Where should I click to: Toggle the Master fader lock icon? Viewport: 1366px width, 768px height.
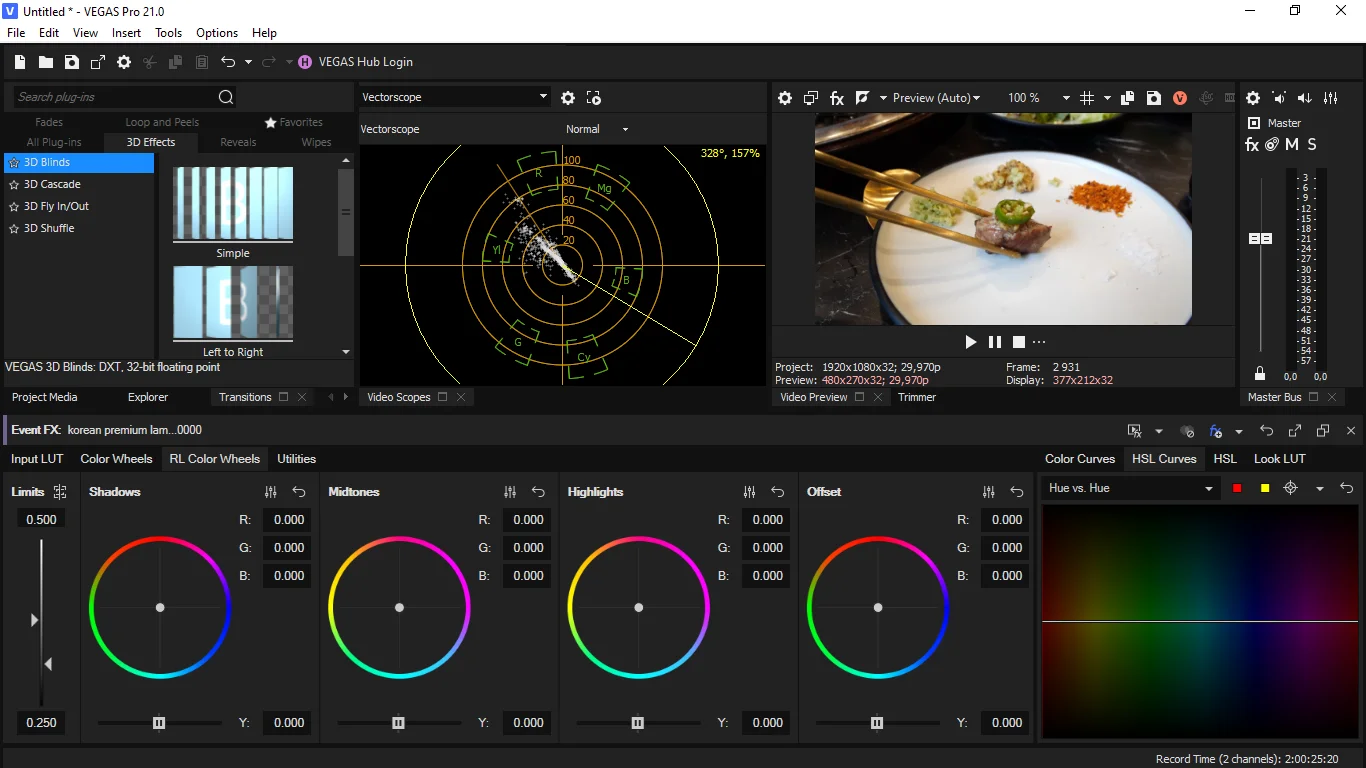[x=1260, y=374]
